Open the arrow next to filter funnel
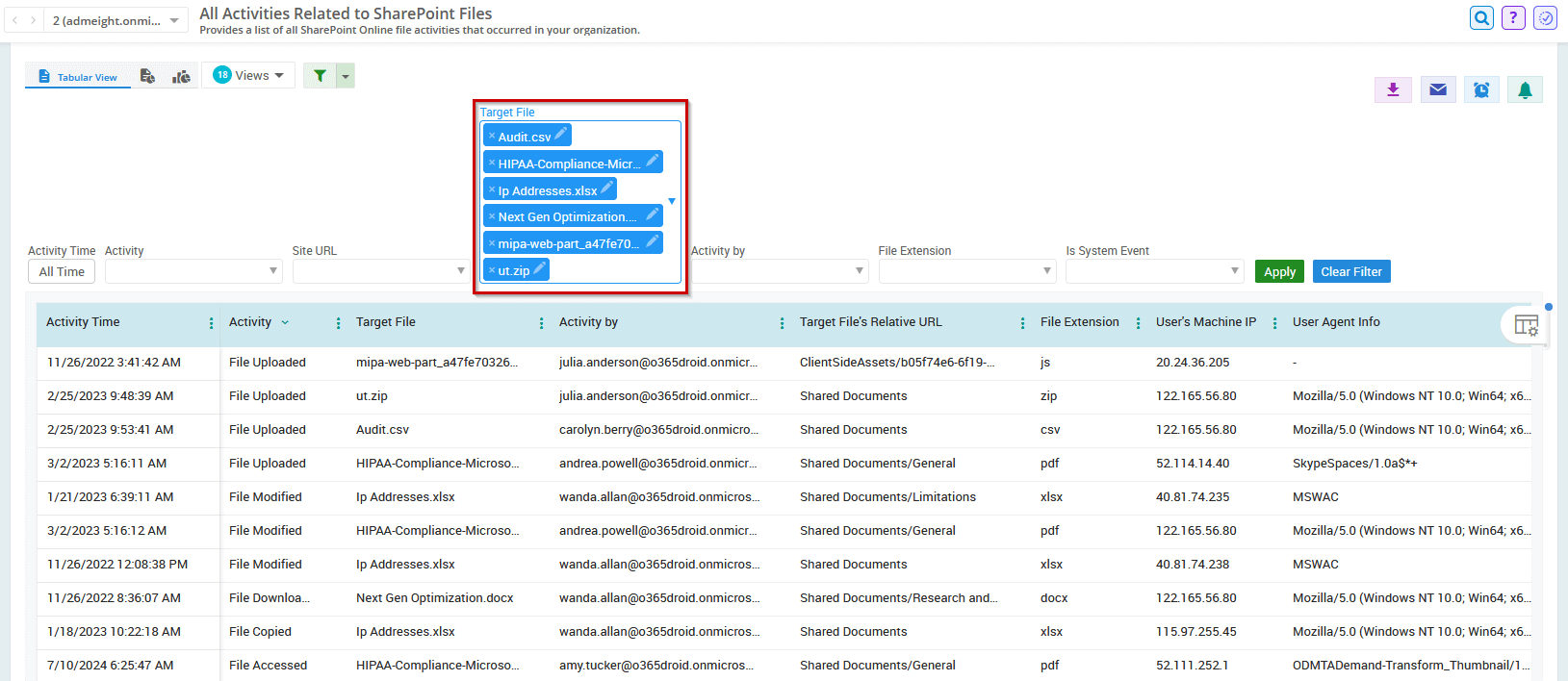This screenshot has height=681, width=1568. (346, 75)
